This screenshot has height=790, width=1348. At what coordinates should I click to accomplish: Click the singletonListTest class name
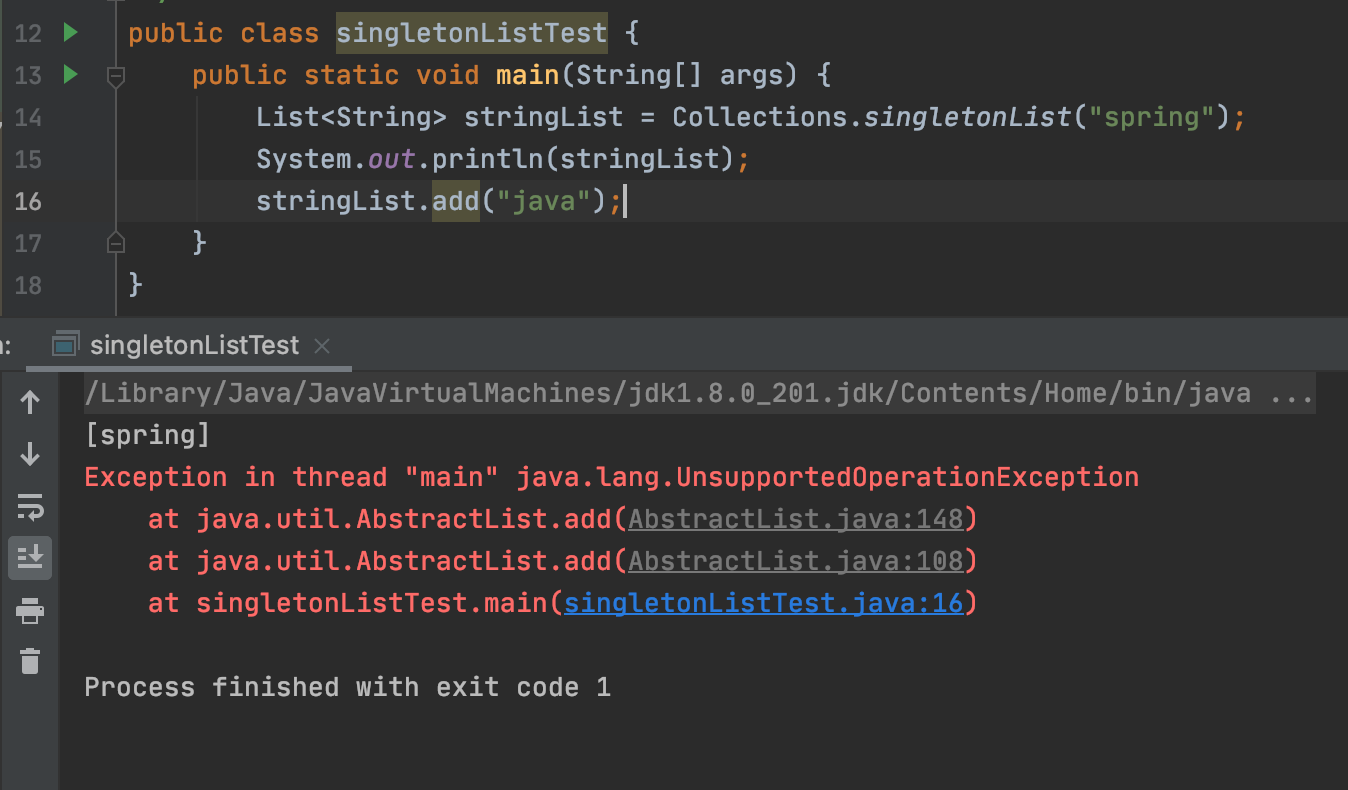tap(471, 33)
